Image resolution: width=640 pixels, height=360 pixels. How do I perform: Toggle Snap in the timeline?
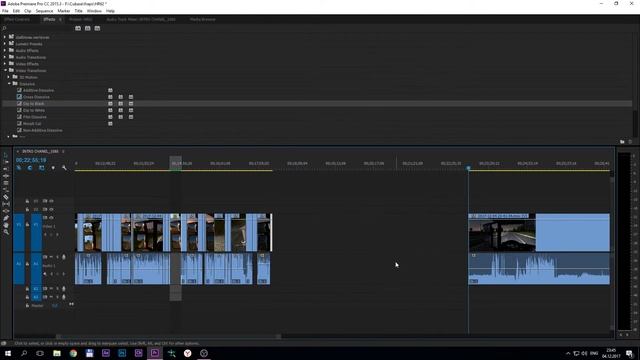point(30,168)
